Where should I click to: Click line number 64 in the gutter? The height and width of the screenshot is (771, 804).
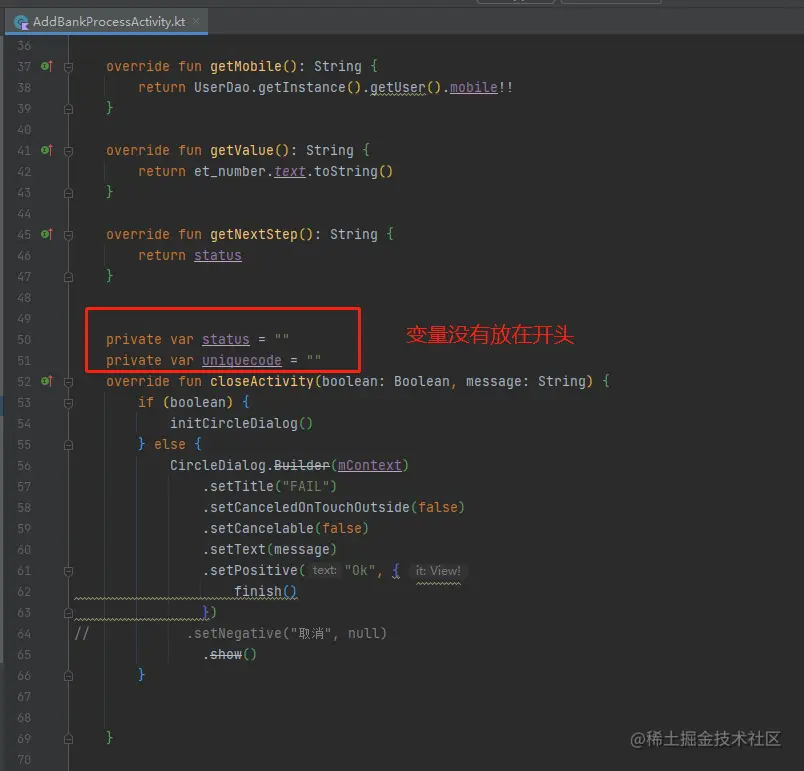(24, 634)
